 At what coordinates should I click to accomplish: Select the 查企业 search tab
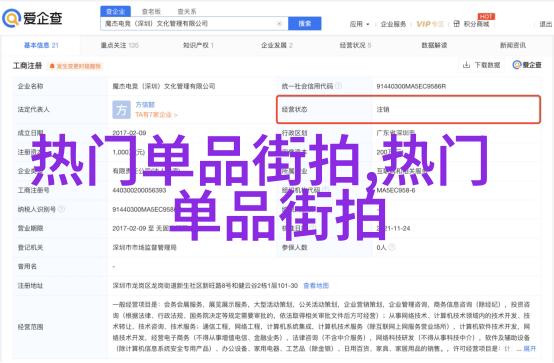click(x=116, y=11)
